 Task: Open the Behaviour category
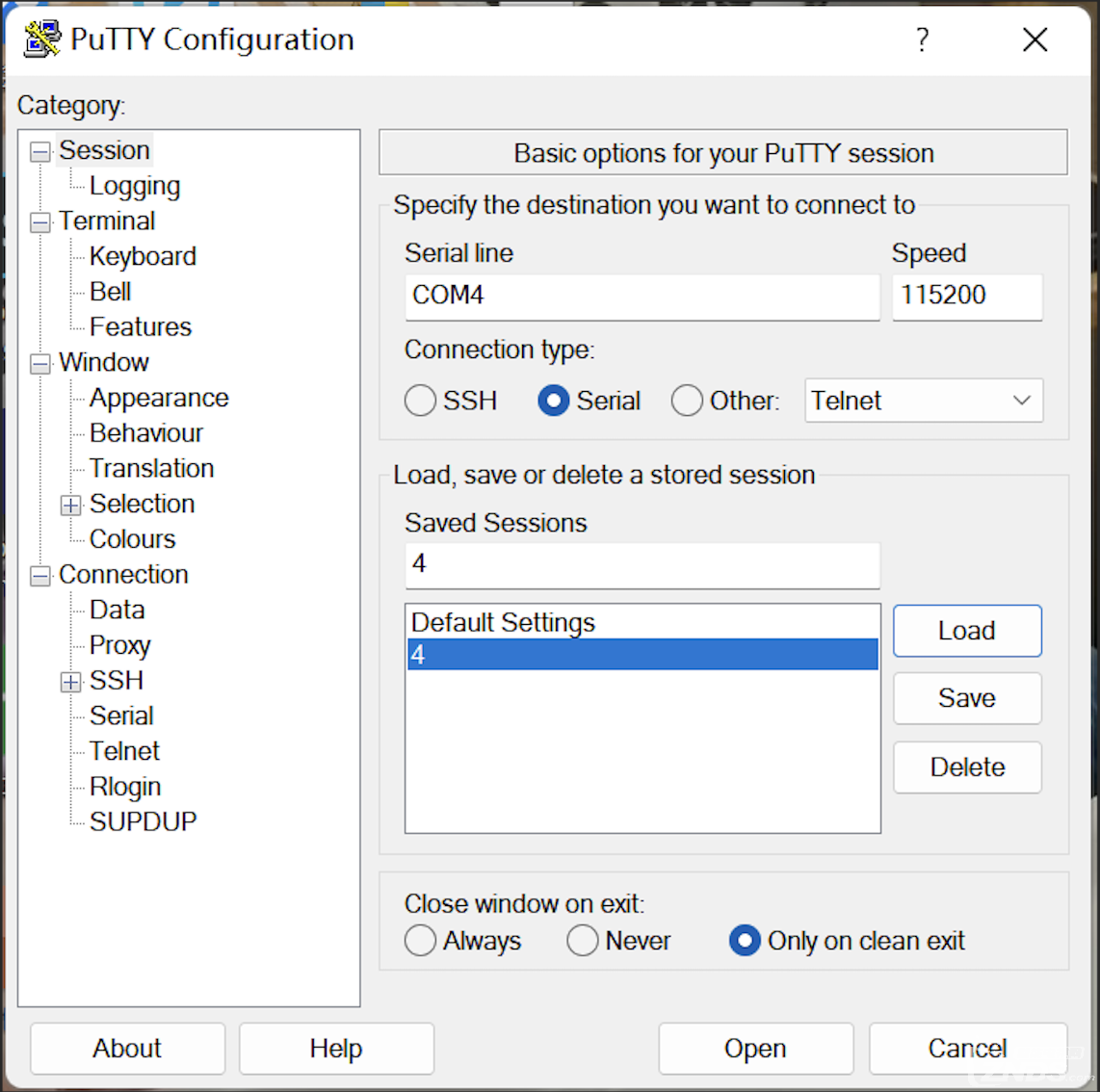[x=145, y=432]
